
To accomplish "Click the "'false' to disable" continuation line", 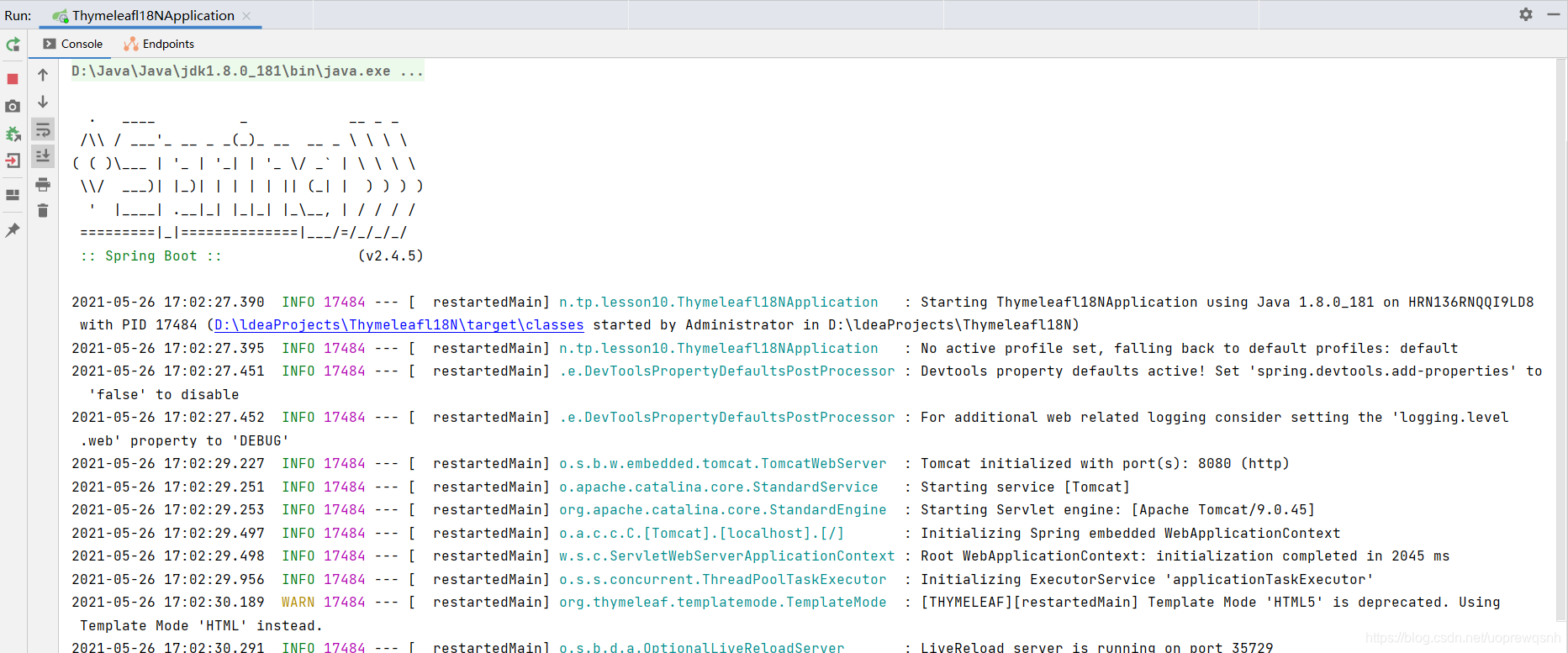I will point(163,395).
